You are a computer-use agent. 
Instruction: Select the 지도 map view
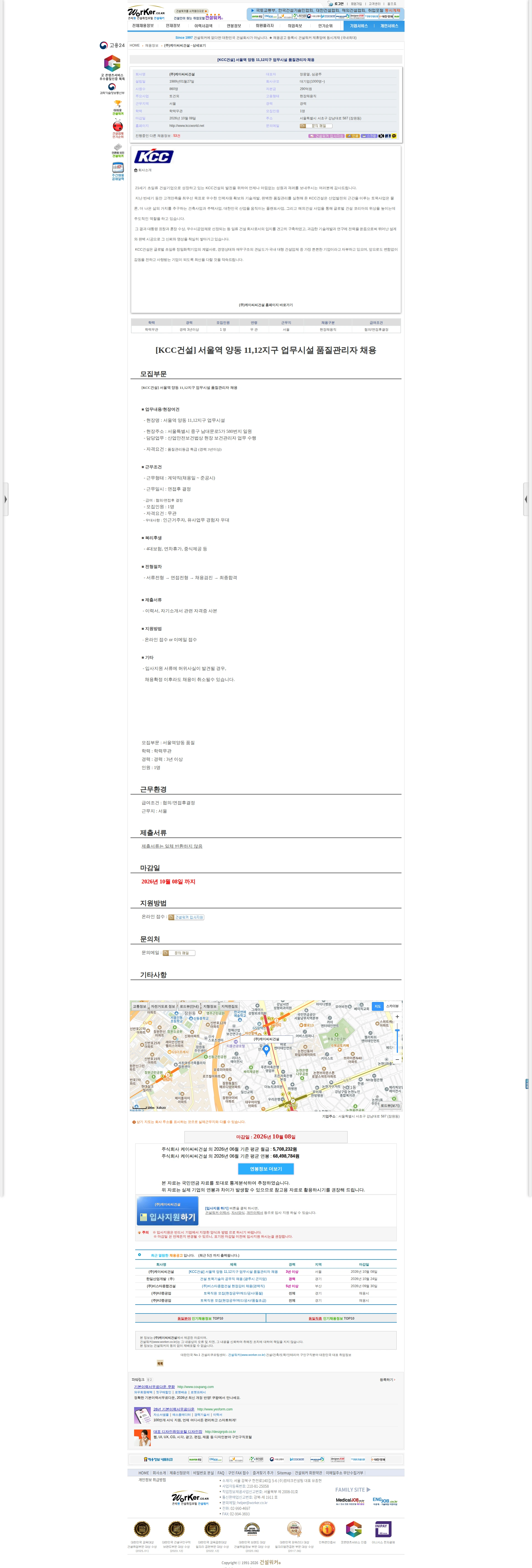tap(377, 1006)
